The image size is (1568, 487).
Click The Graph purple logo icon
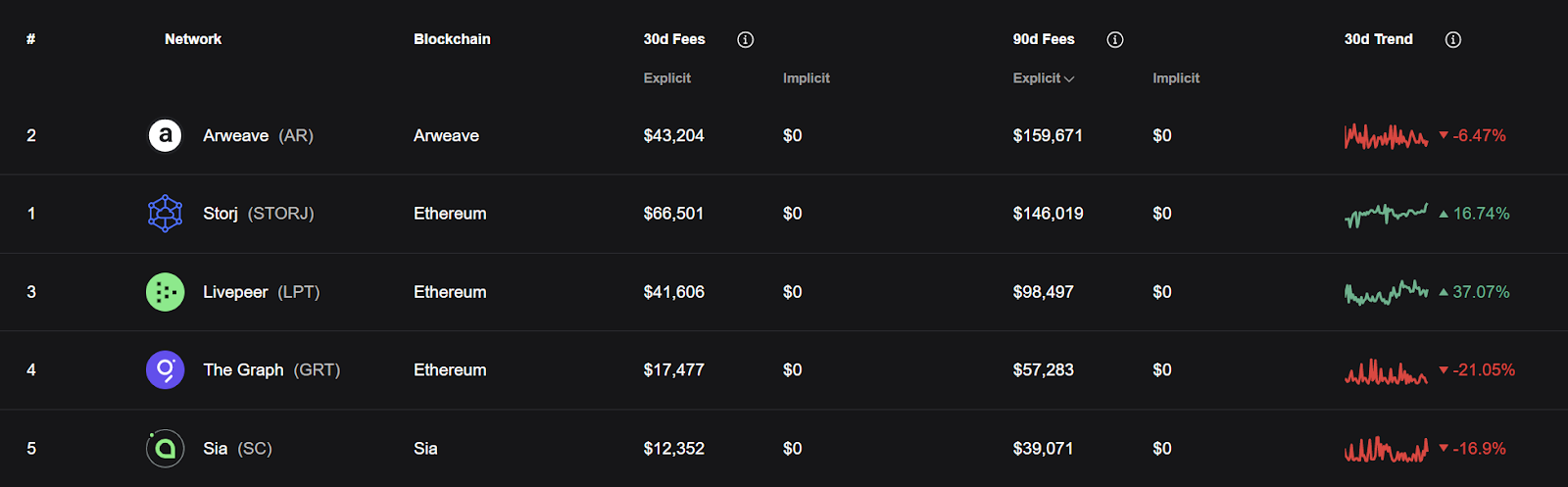[x=165, y=370]
